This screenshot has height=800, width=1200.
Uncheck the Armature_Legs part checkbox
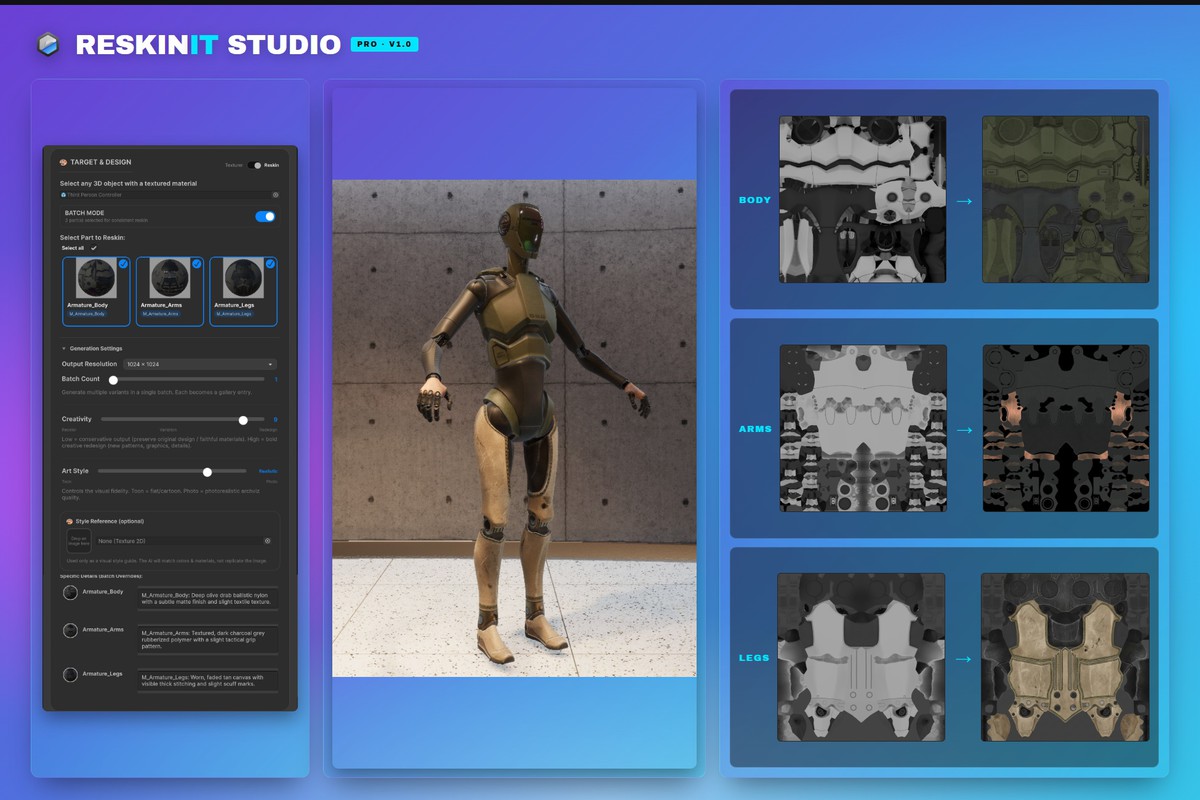(270, 263)
